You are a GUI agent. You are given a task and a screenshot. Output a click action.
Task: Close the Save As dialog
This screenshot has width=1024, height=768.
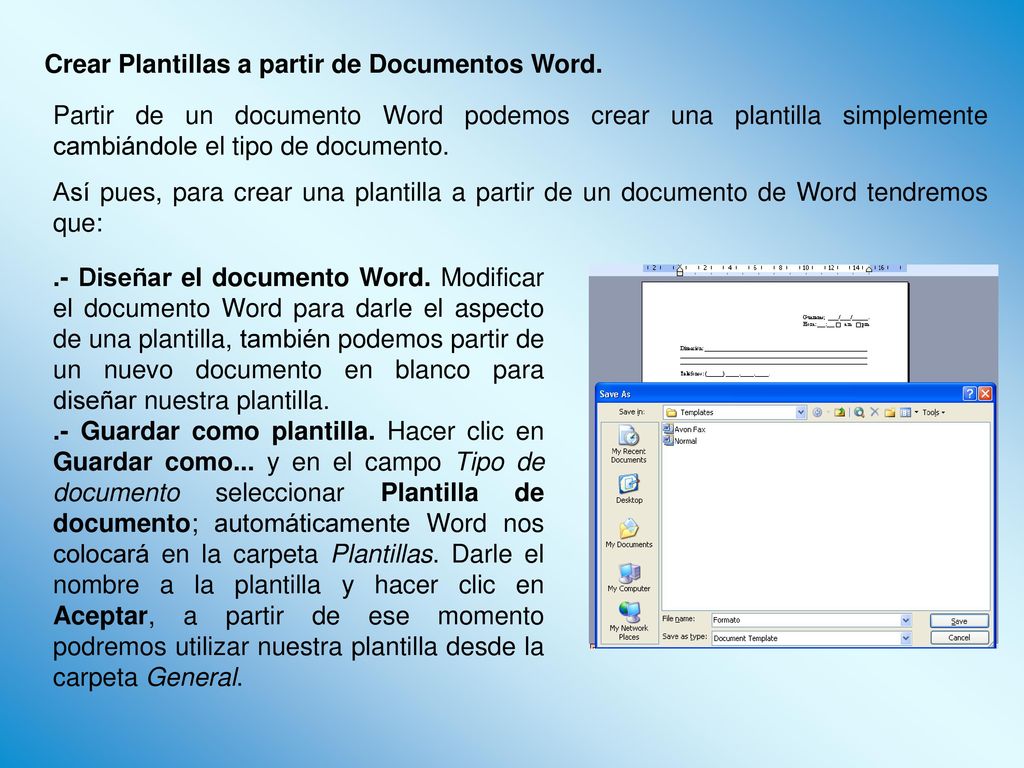(x=985, y=394)
